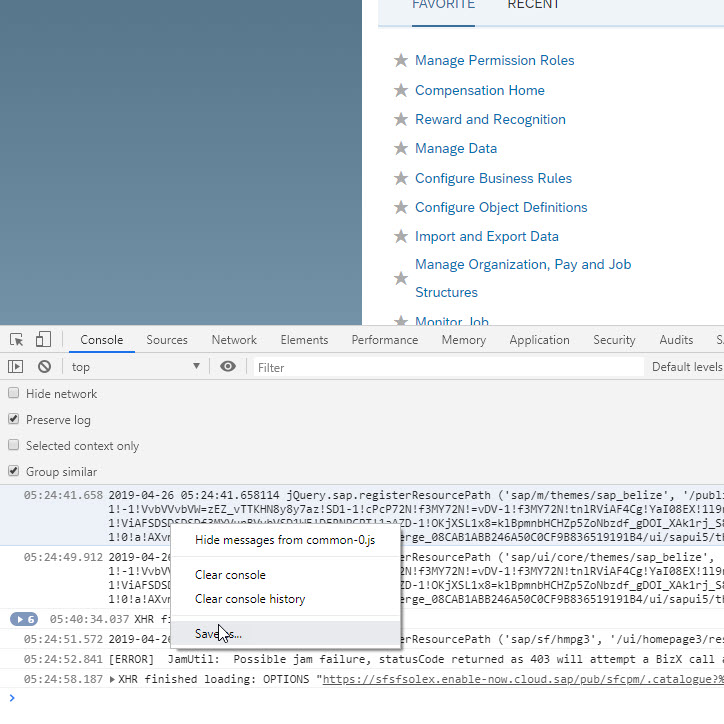Click star next to Manage Data
This screenshot has width=724, height=724.
click(x=401, y=149)
